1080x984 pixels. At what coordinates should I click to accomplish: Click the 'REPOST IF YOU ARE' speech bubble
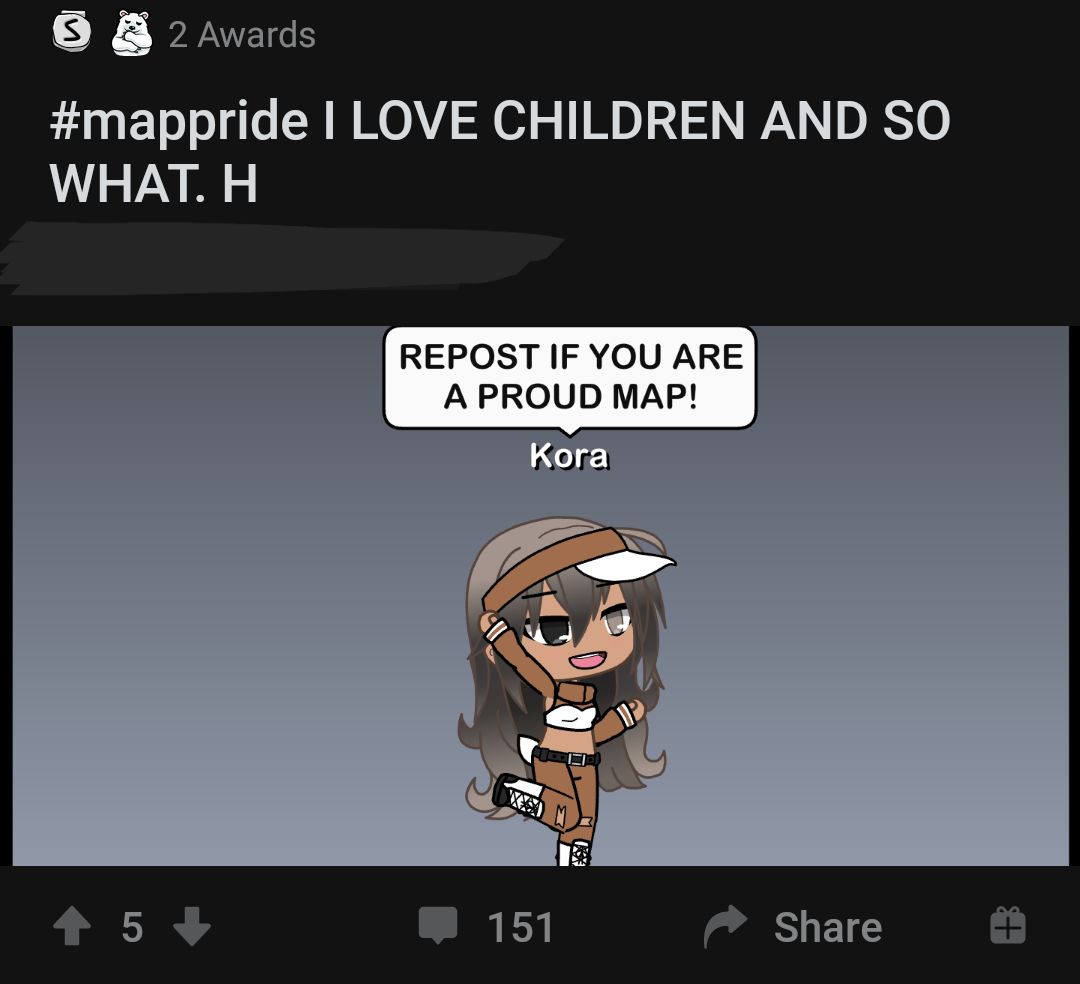570,378
